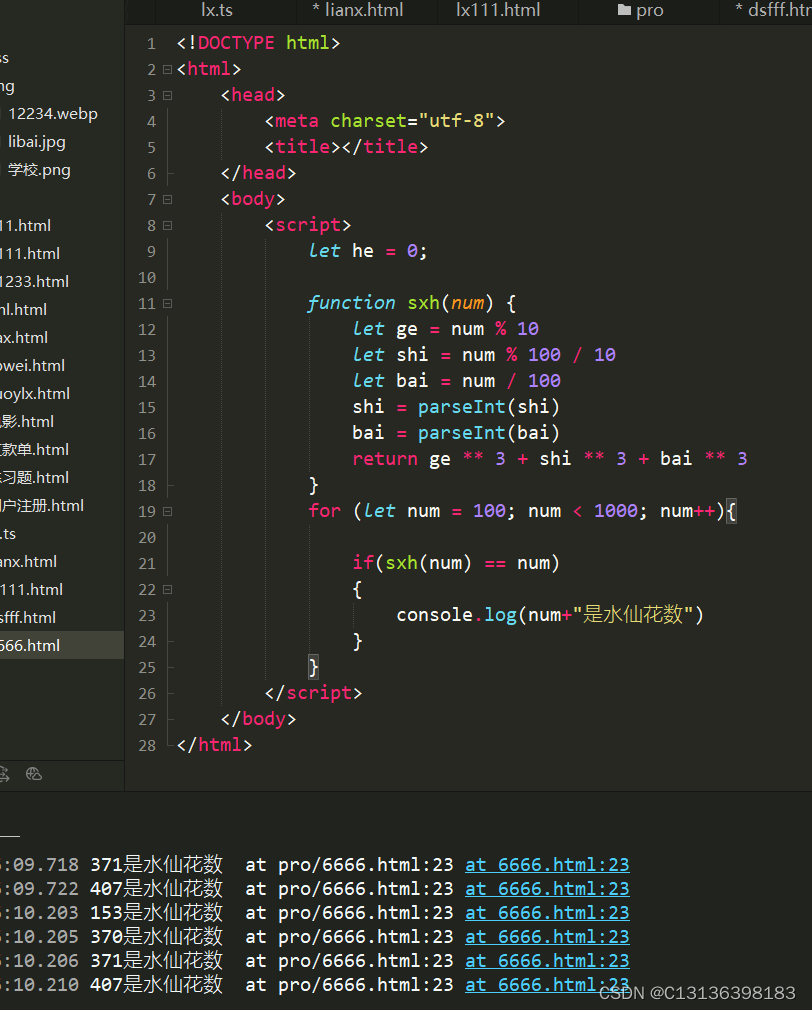
Task: Select the file ending in 款单.html
Action: 34,450
